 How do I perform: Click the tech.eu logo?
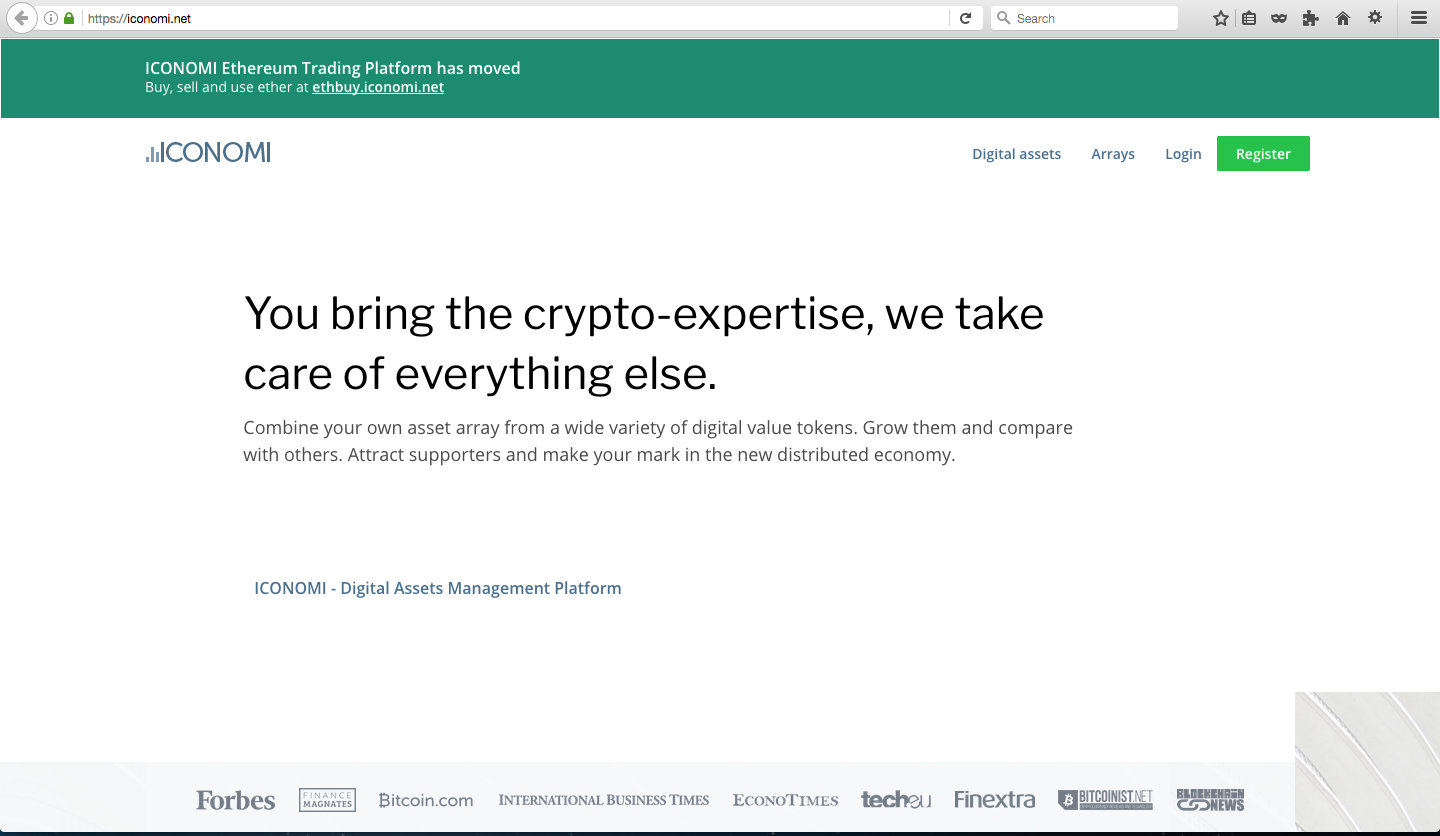(896, 799)
